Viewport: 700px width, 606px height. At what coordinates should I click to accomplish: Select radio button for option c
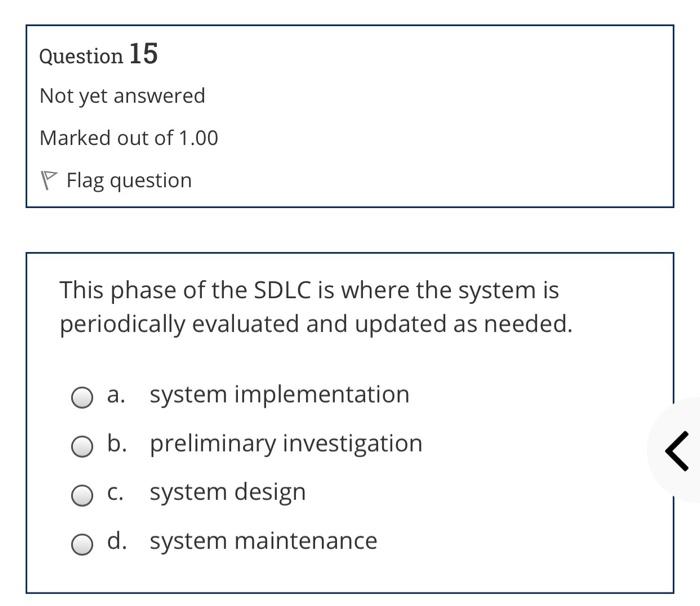click(82, 495)
